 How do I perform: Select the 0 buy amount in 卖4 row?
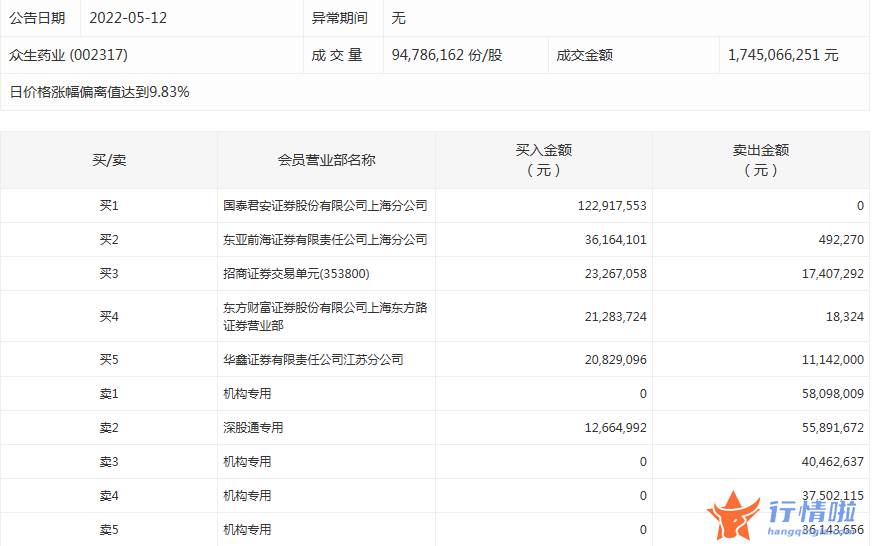click(643, 495)
